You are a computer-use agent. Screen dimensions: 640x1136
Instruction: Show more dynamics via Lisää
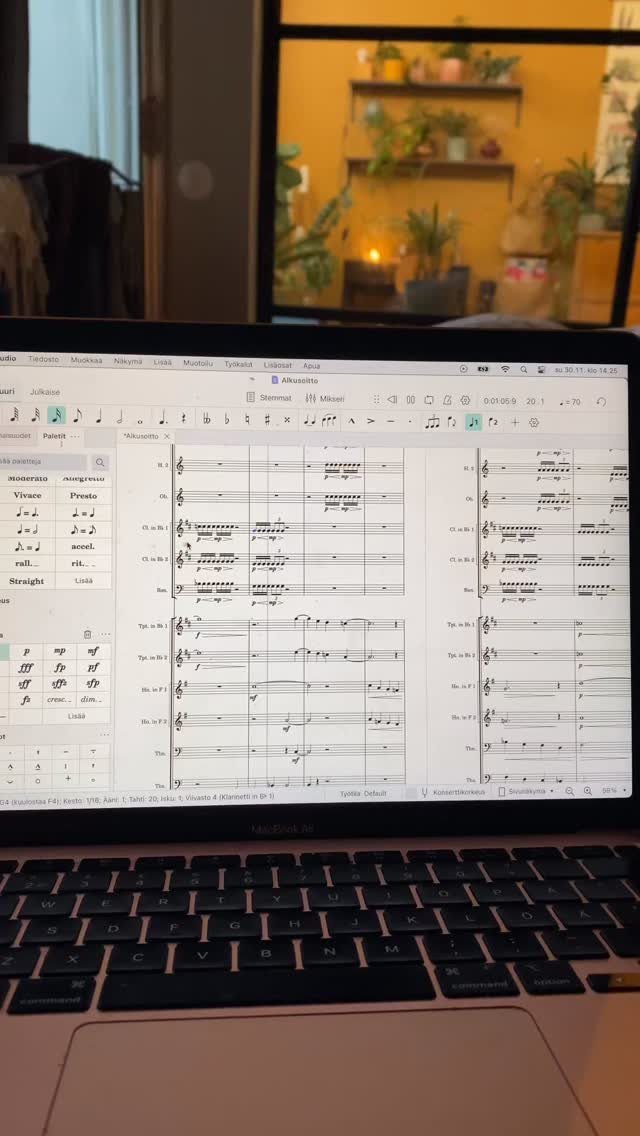(76, 716)
